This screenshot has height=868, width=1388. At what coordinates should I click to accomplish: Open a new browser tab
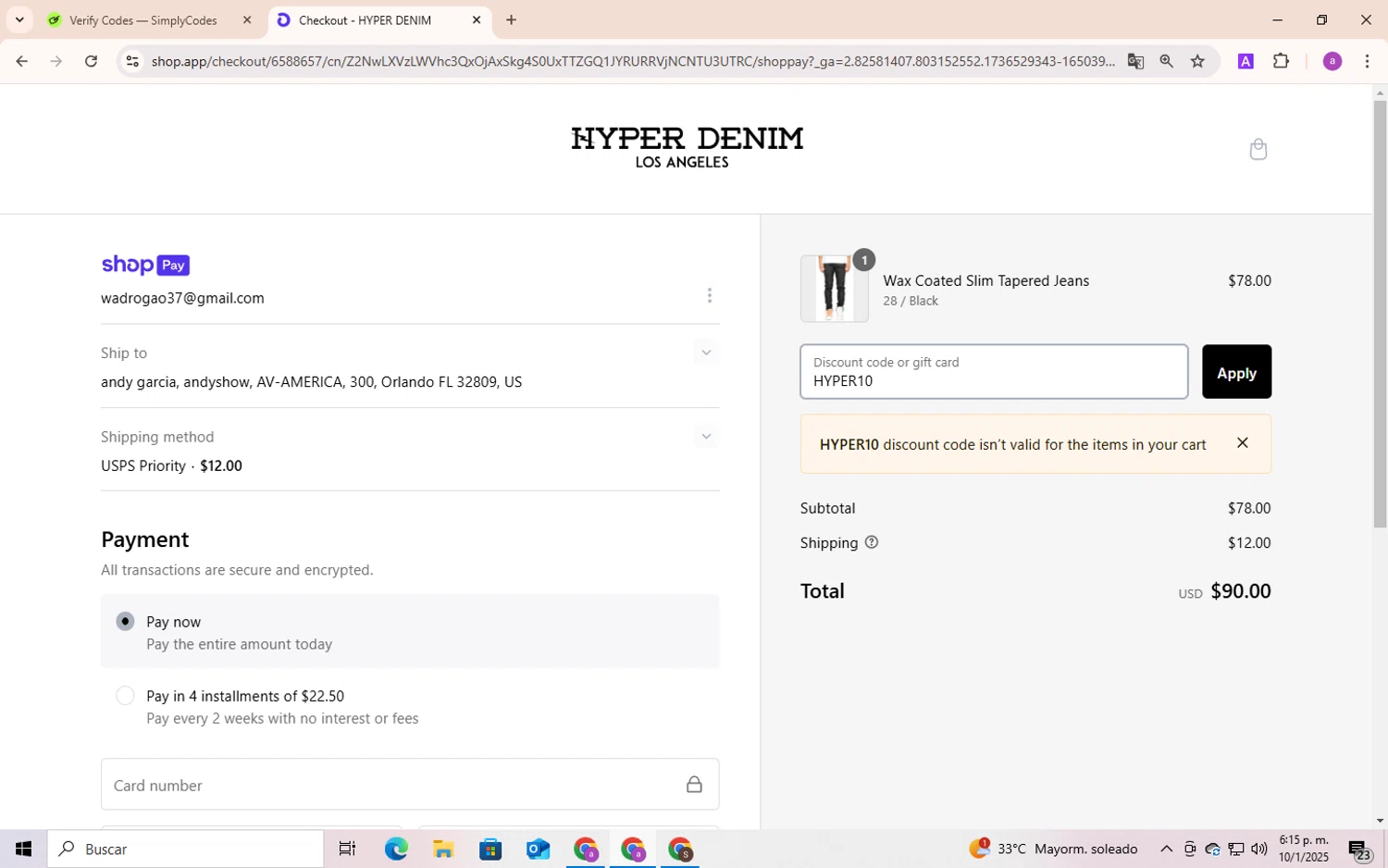pyautogui.click(x=511, y=20)
